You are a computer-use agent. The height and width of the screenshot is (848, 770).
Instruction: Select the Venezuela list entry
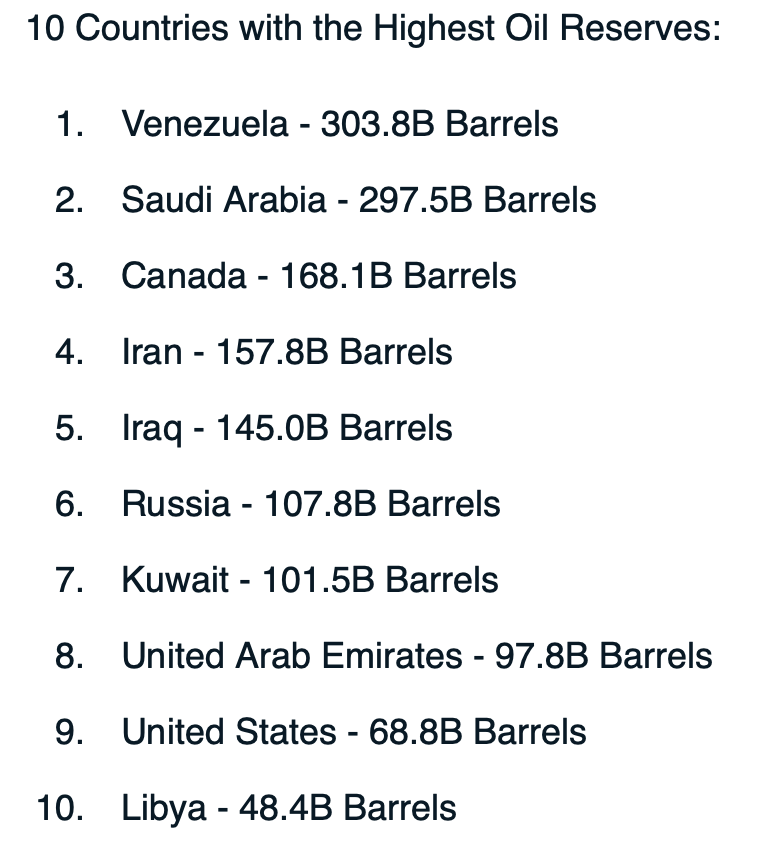coord(340,124)
